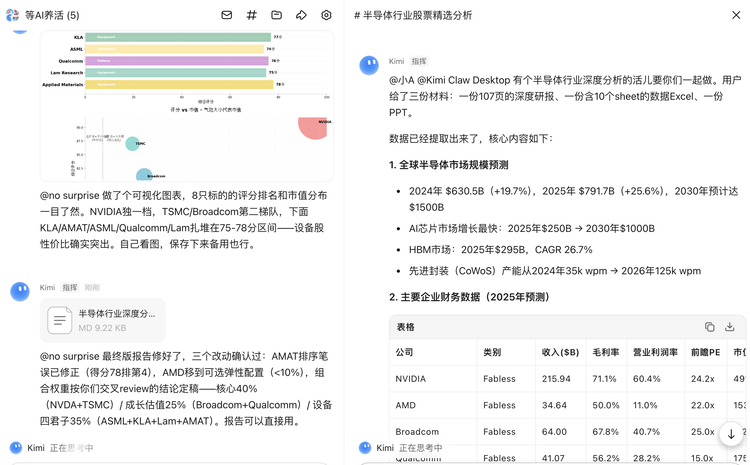The width and height of the screenshot is (750, 465).
Task: Click the group avatar next to 等AI养活
Action: pos(12,16)
